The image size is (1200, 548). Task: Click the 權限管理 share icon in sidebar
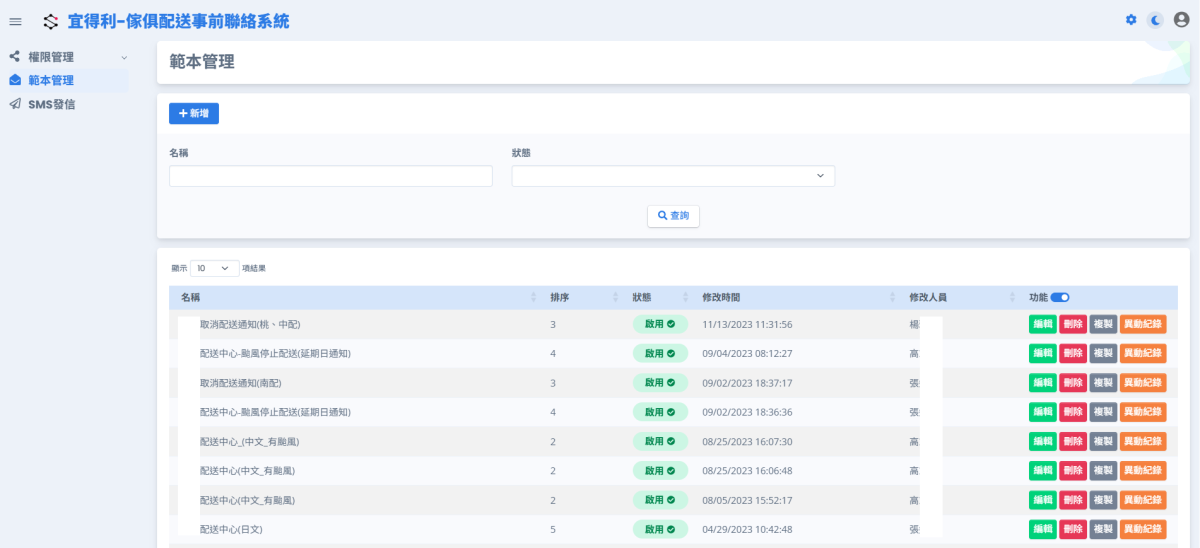pyautogui.click(x=15, y=57)
